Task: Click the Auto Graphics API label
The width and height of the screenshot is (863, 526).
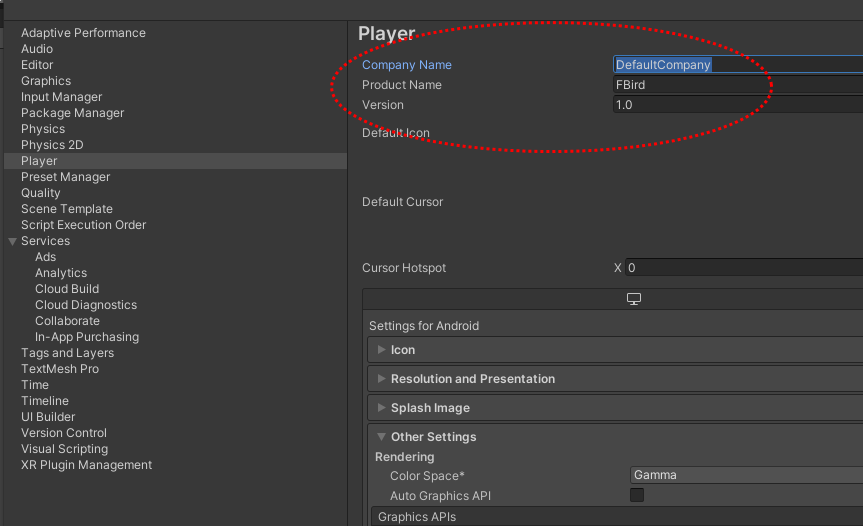Action: (440, 496)
